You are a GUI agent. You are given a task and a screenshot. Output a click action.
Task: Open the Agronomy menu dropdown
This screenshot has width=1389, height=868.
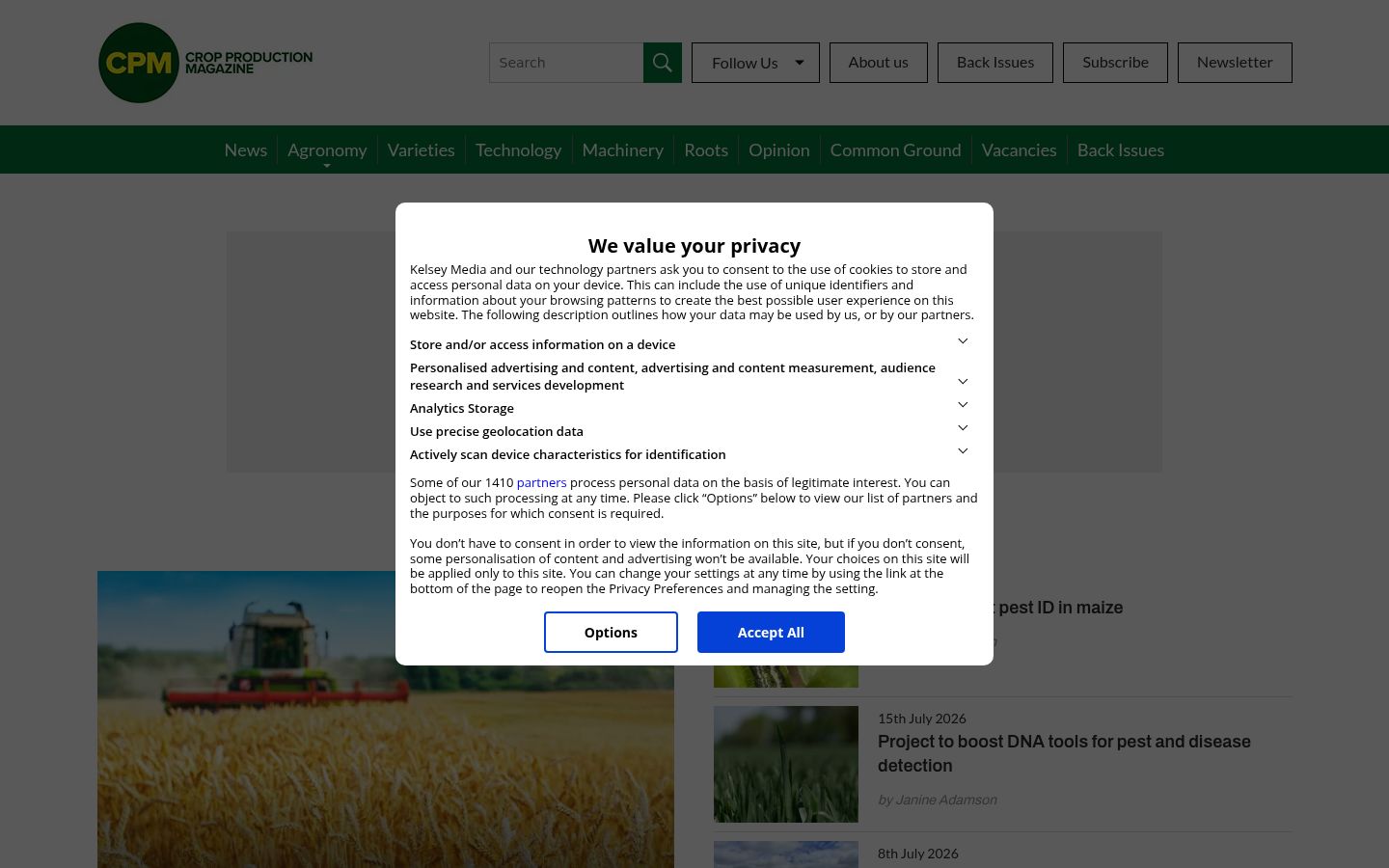(327, 149)
